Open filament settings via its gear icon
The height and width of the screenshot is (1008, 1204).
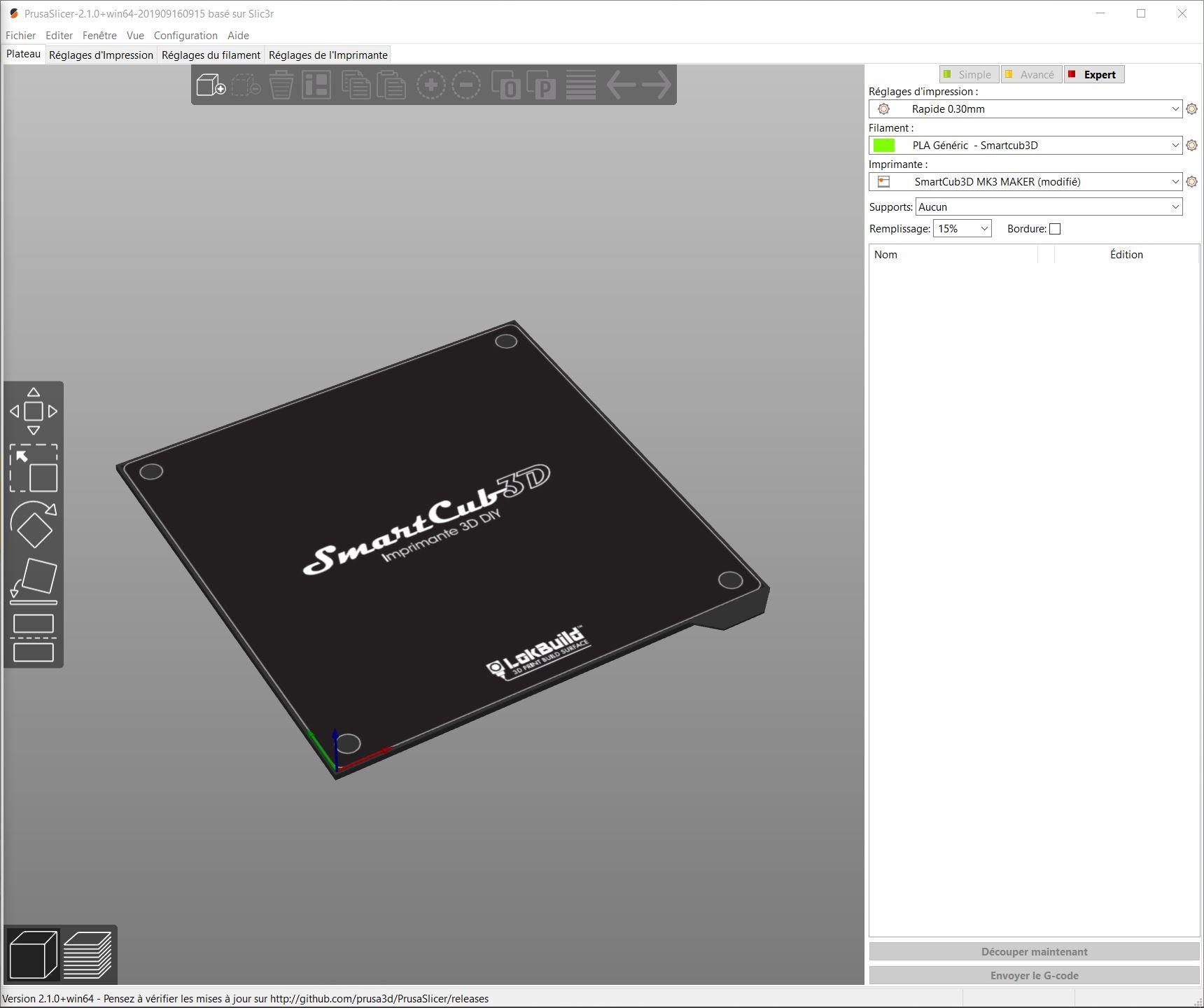click(1192, 146)
